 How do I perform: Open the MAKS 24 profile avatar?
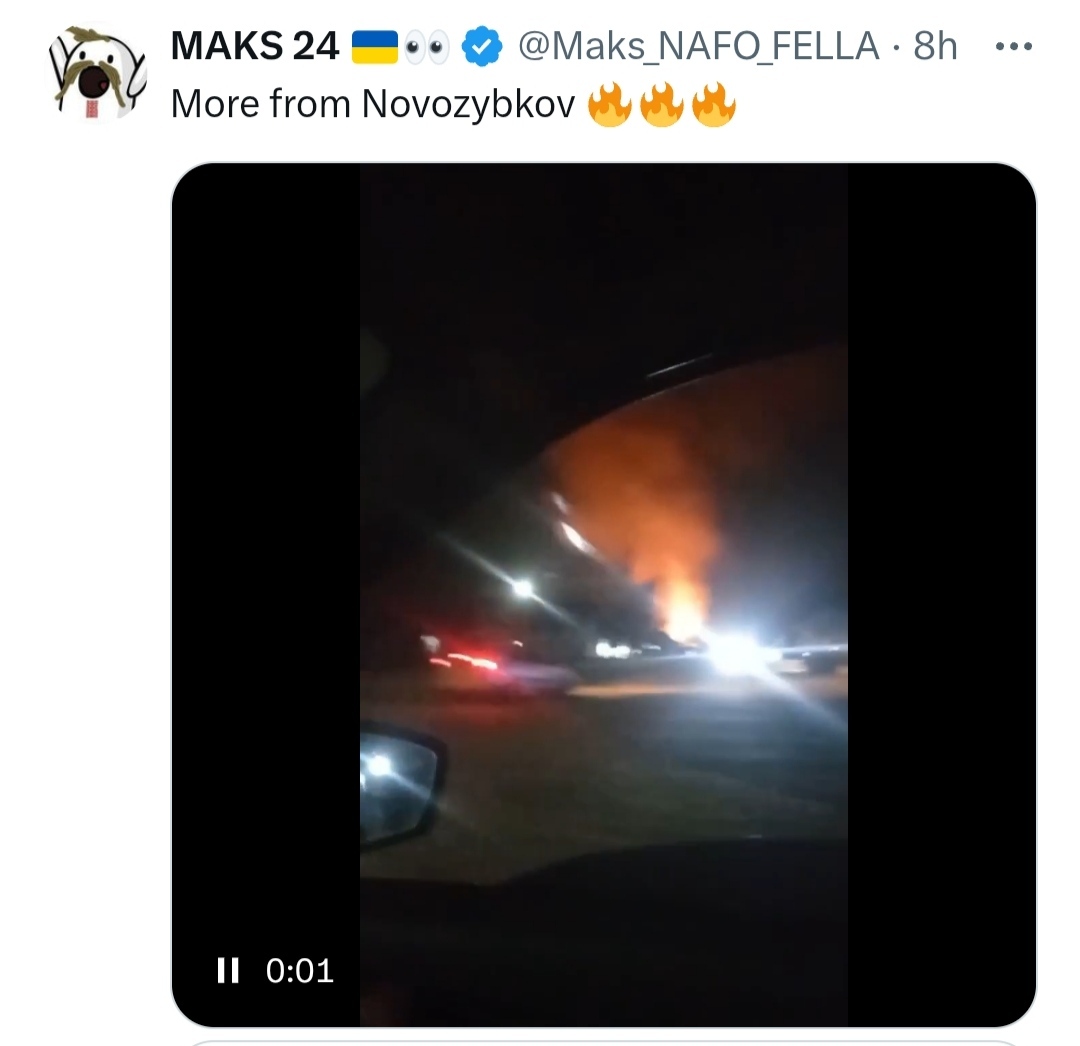[98, 72]
